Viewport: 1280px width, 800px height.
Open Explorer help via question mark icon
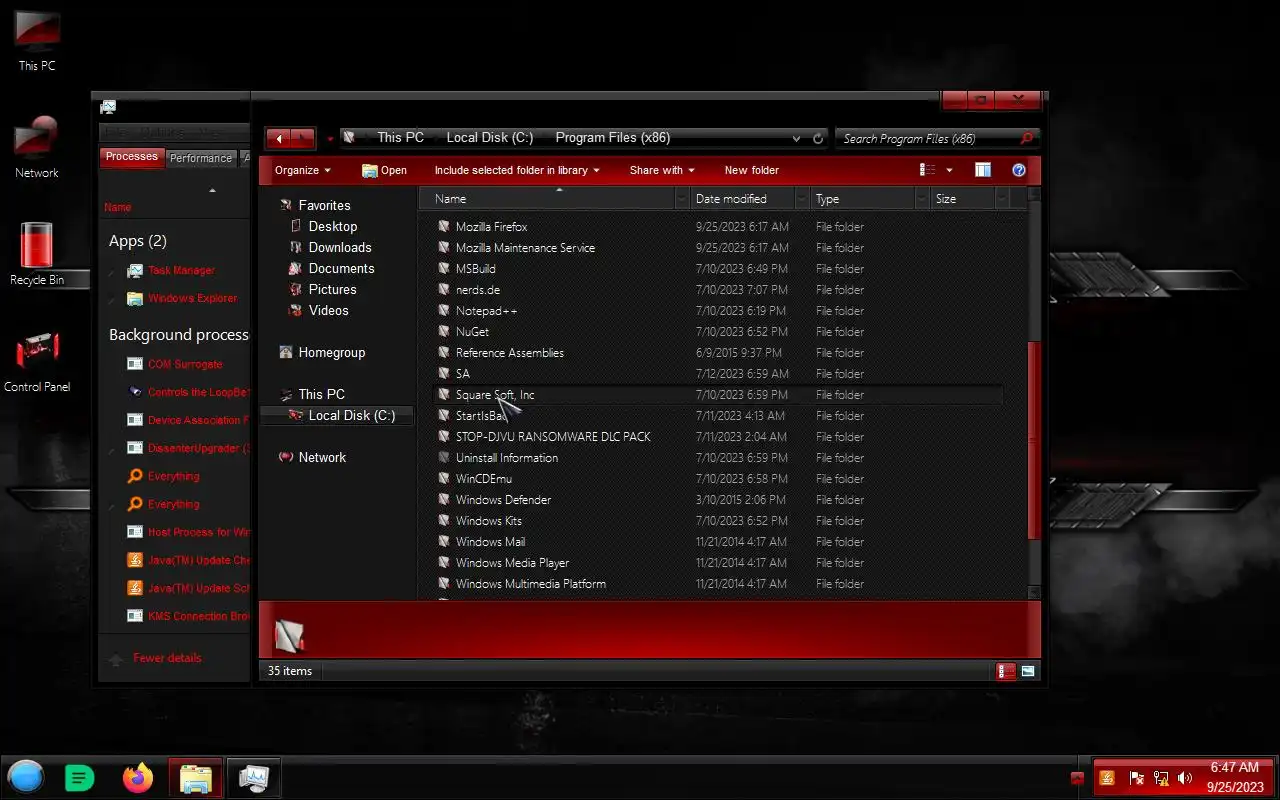coord(1019,170)
